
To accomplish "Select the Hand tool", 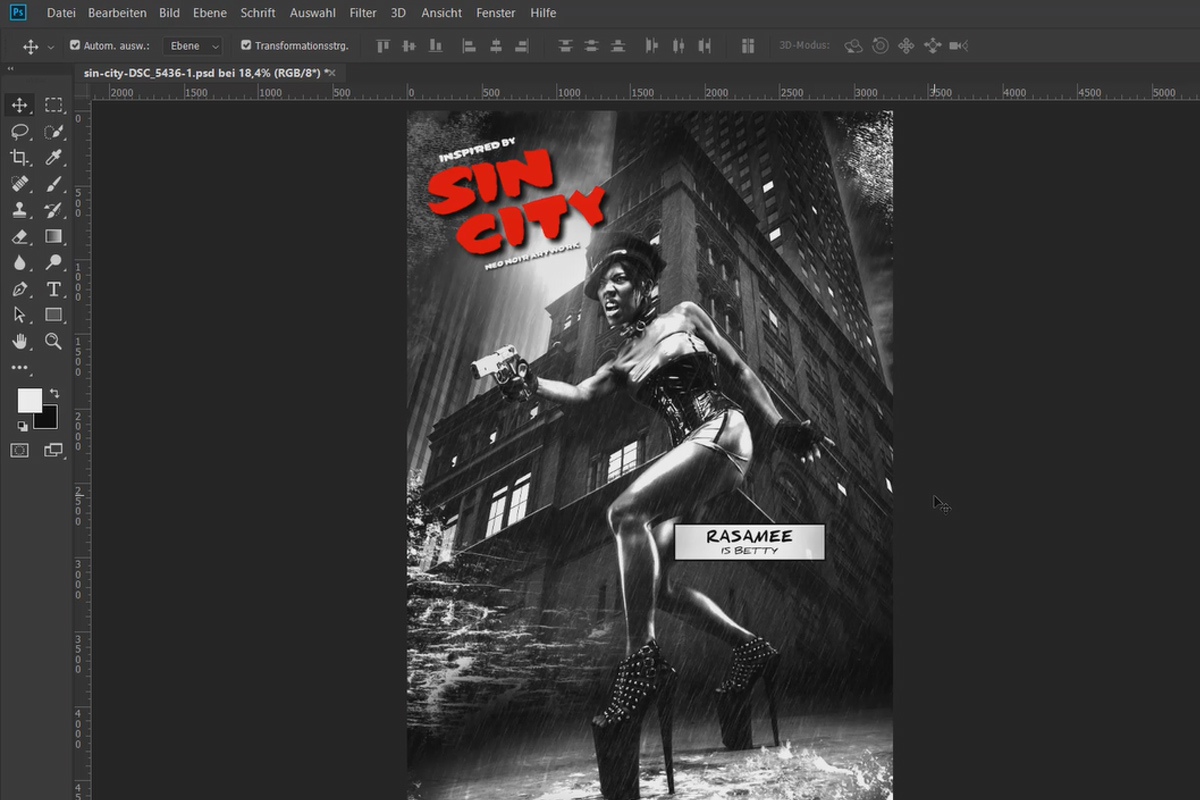I will tap(19, 341).
